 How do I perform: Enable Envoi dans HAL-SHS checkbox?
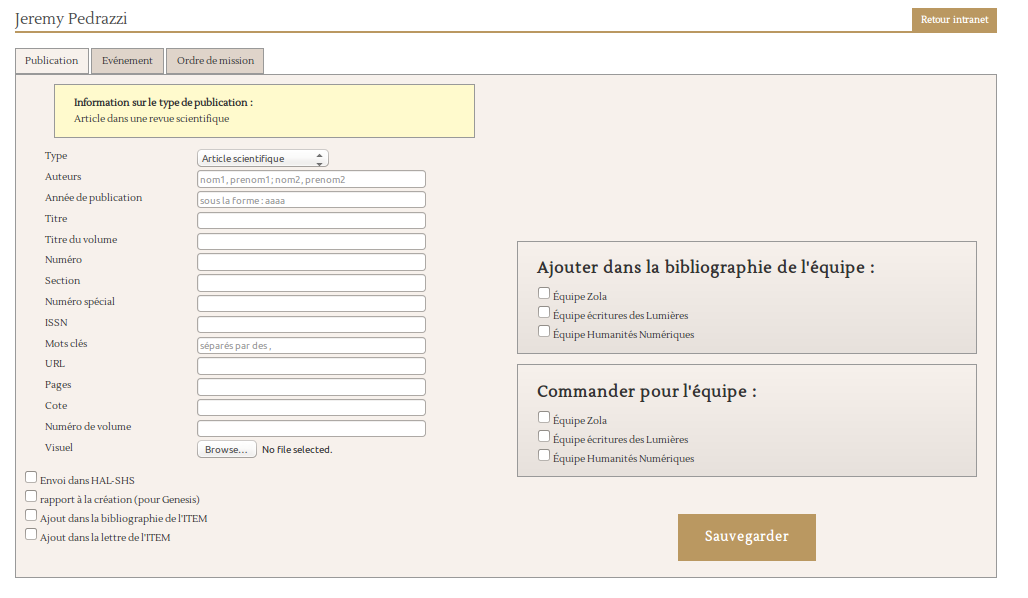pos(31,478)
